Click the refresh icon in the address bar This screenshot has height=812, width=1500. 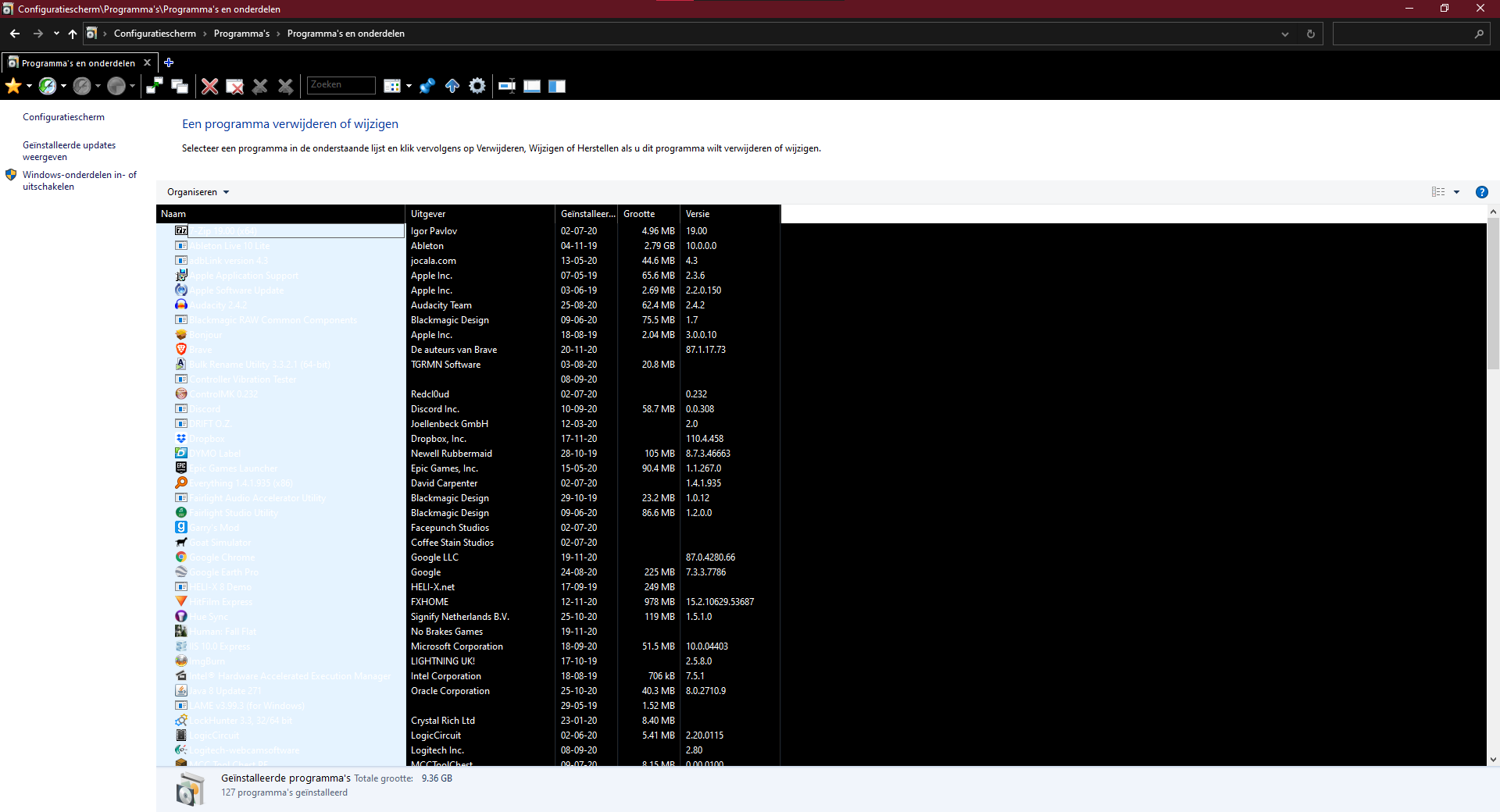(x=1311, y=34)
